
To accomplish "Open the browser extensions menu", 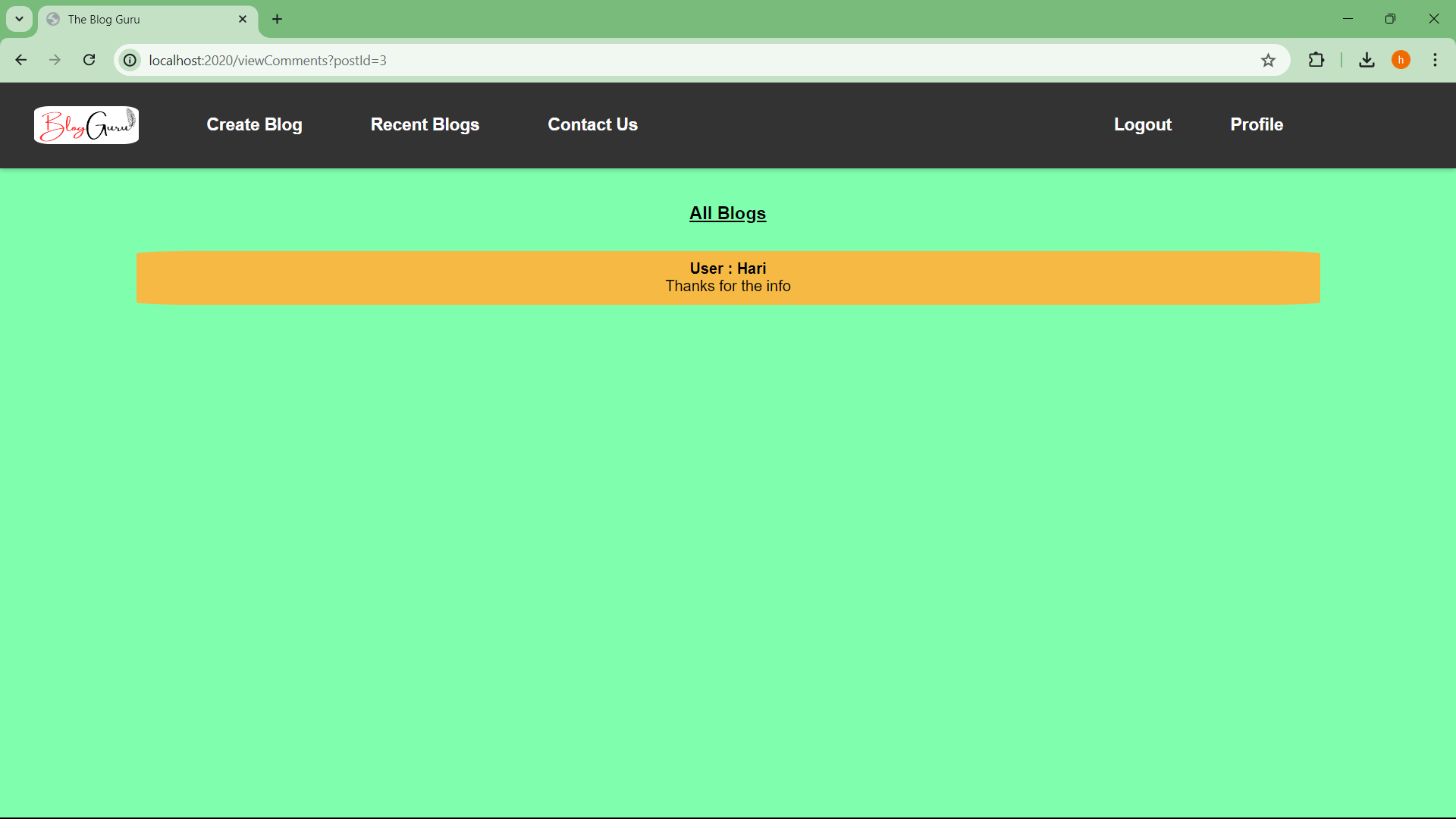I will [x=1316, y=60].
